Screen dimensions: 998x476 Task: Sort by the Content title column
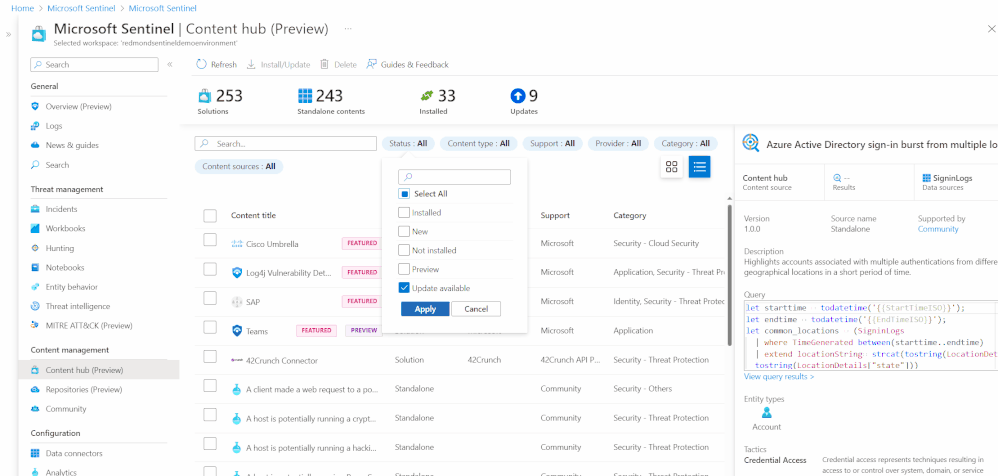253,215
